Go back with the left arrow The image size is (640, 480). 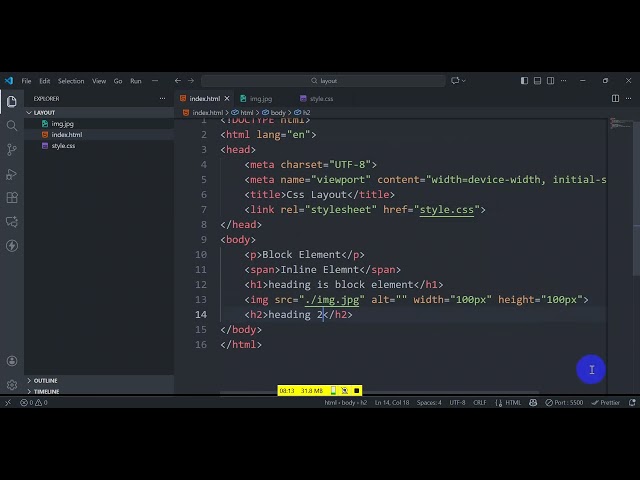(x=178, y=81)
